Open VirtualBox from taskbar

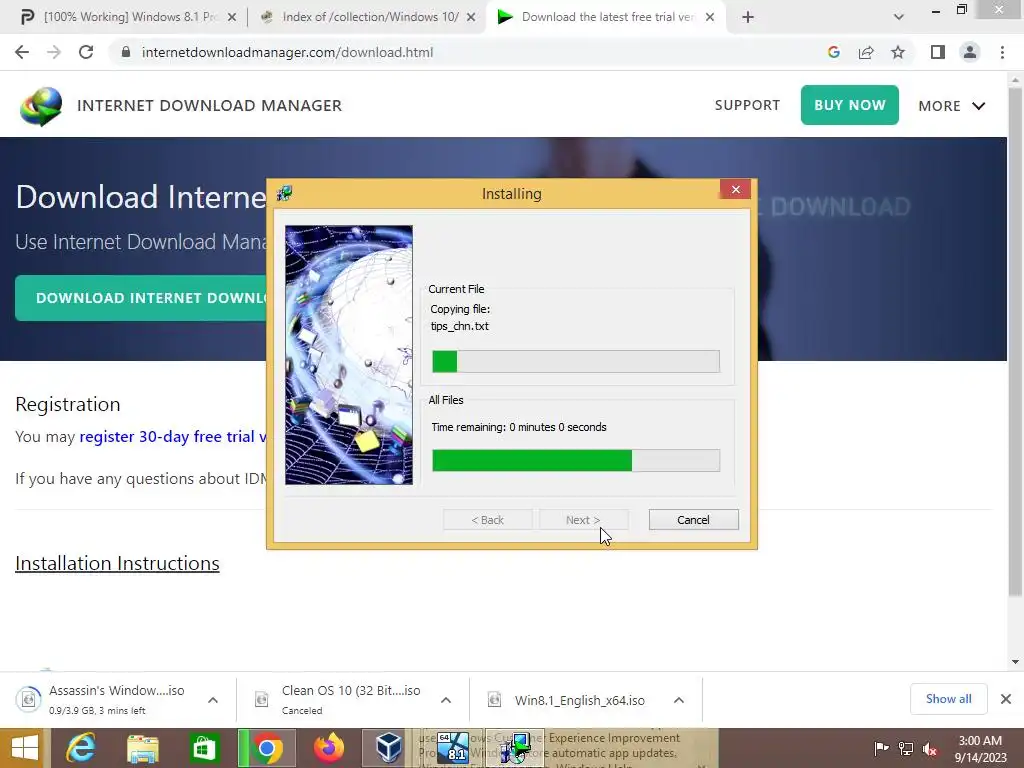pos(389,748)
